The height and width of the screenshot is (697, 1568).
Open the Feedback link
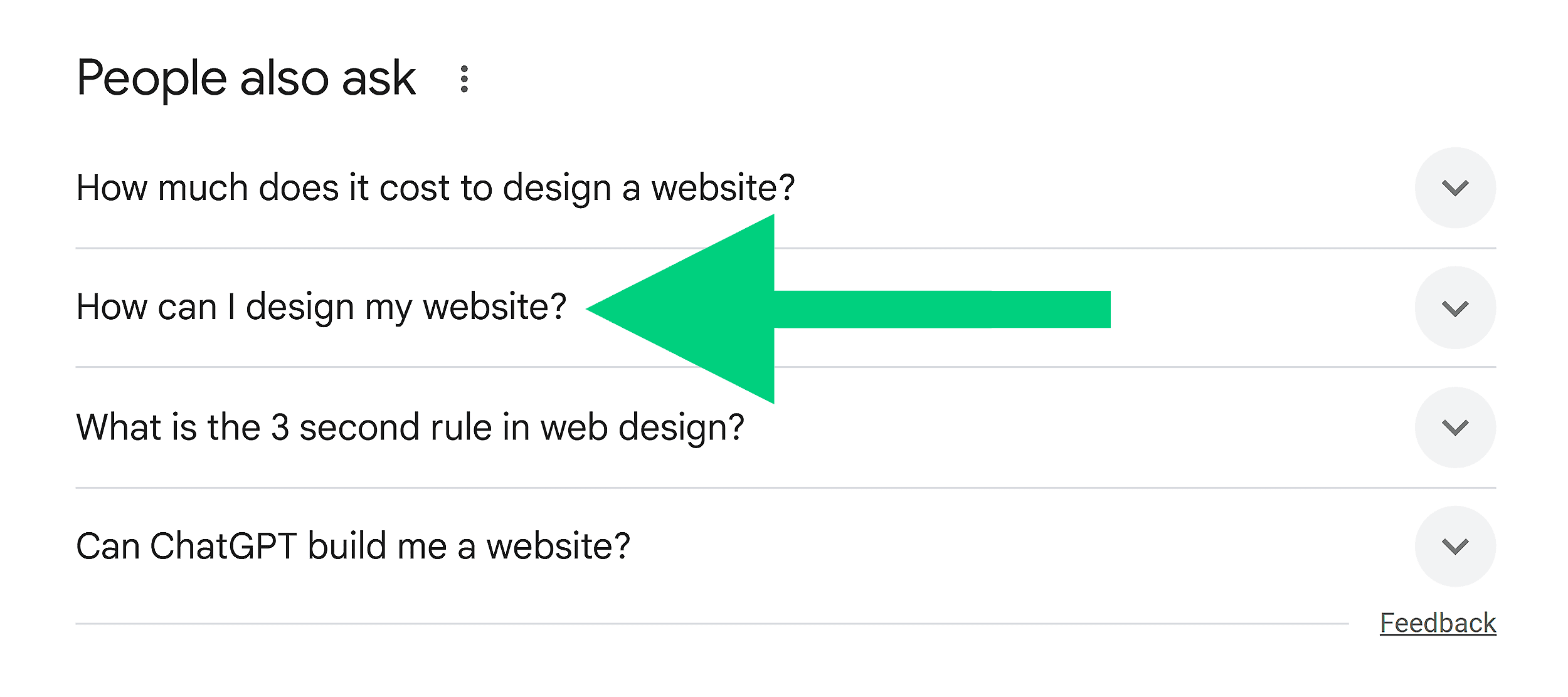tap(1438, 623)
